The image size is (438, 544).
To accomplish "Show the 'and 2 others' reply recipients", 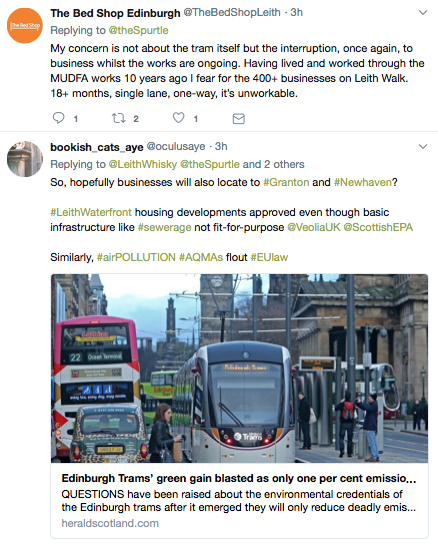I will tap(273, 164).
